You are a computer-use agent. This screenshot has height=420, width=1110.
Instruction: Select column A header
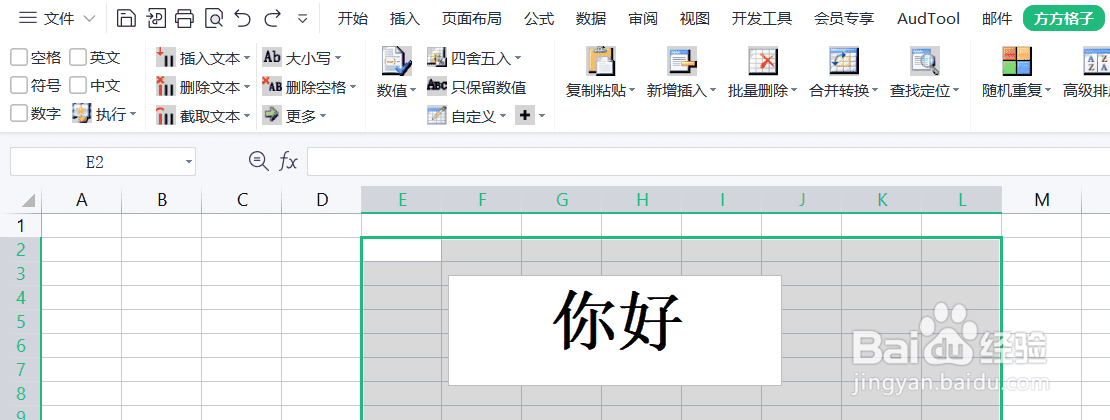[81, 200]
